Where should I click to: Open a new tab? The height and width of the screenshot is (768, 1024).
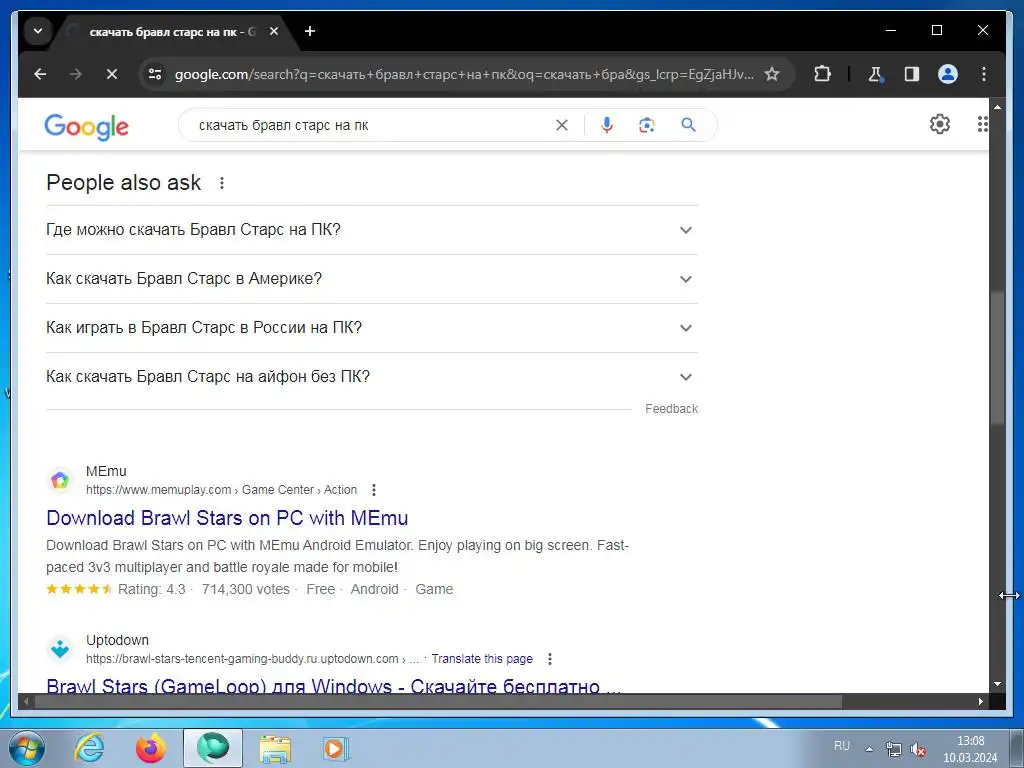click(310, 31)
